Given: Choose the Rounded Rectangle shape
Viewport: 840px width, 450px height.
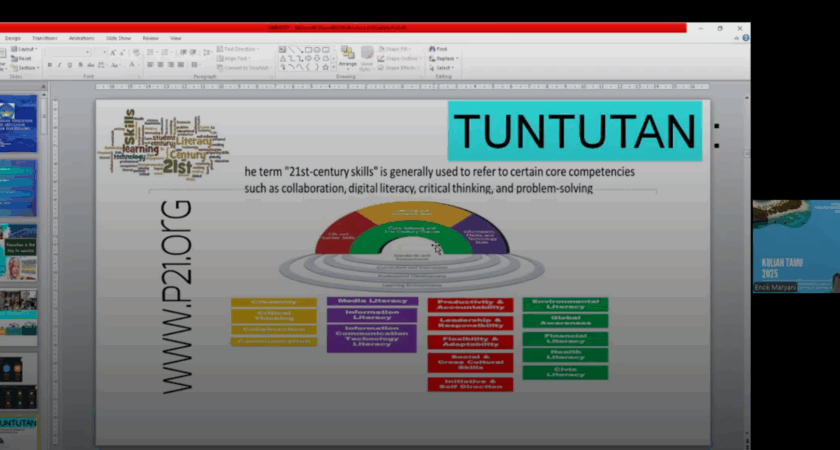Looking at the screenshot, I should (x=326, y=49).
